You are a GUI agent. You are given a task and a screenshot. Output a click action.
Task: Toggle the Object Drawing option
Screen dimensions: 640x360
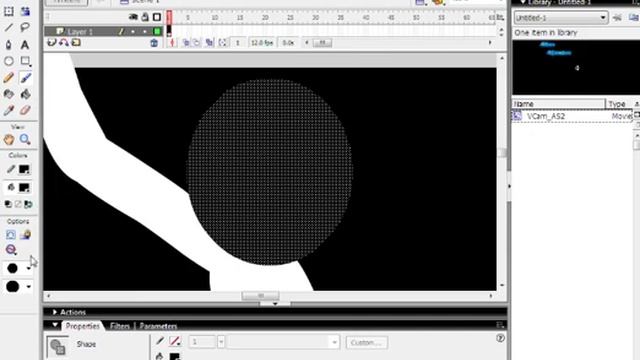11,235
